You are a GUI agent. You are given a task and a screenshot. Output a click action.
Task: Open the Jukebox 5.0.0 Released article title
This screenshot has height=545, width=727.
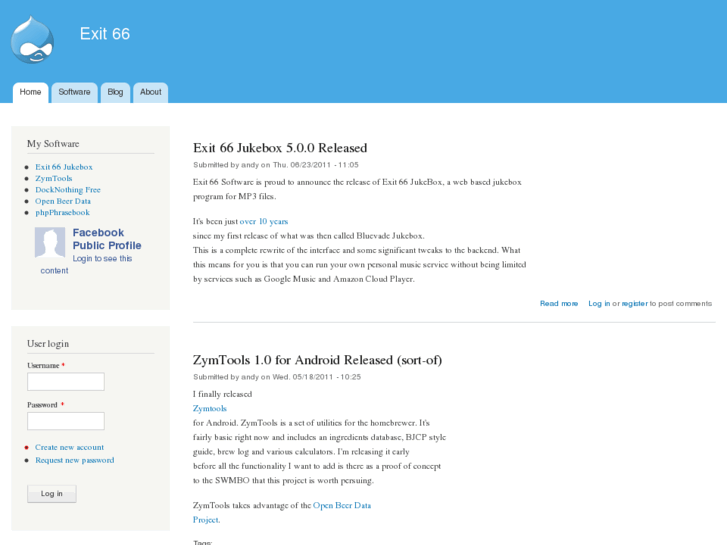pos(280,148)
